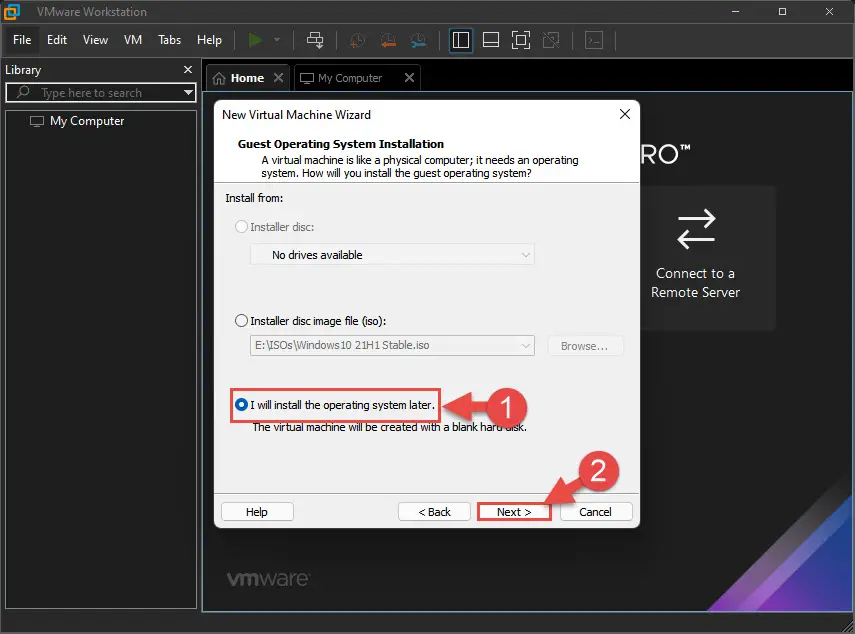Click the Browse button for ISO
855x634 pixels.
pyautogui.click(x=585, y=346)
